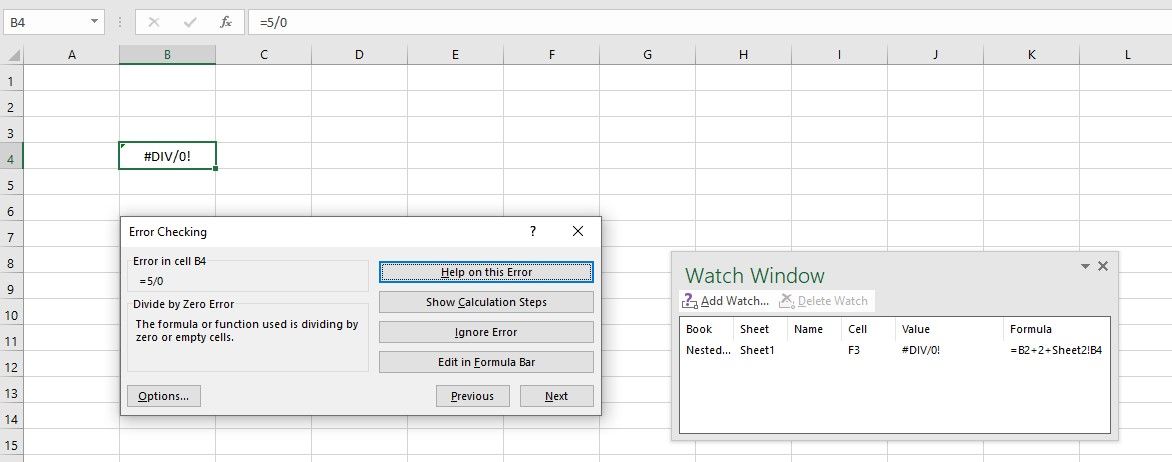
Task: Select the Nested... book entry in watch list
Action: pos(709,349)
